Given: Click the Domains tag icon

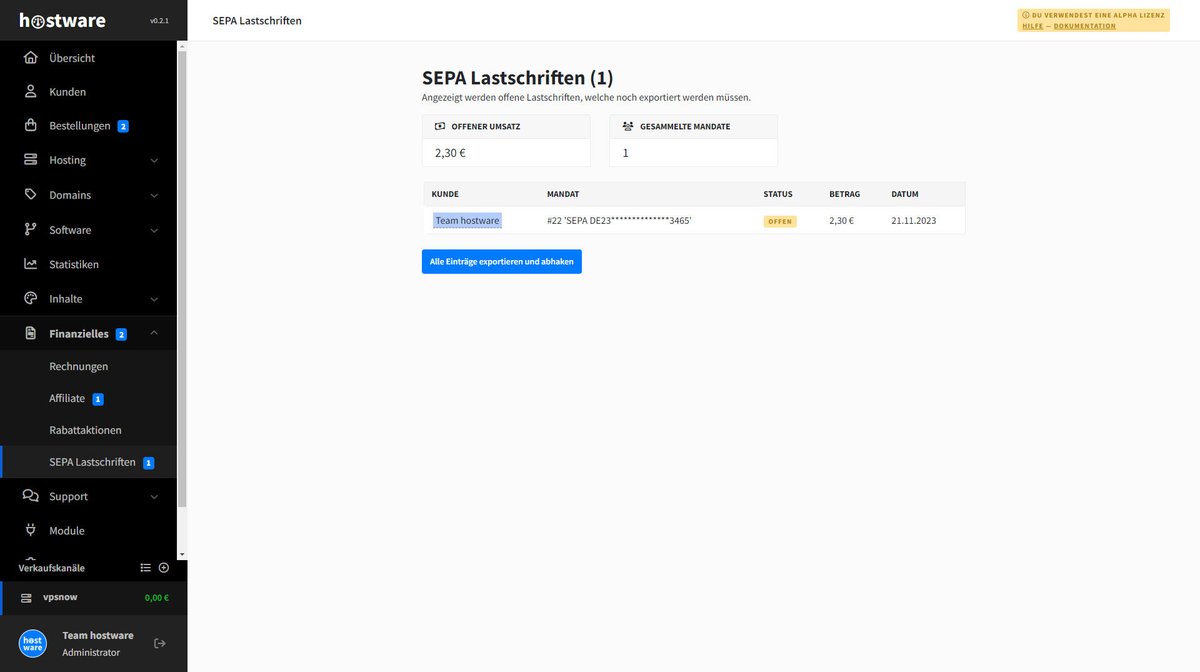Looking at the screenshot, I should coord(31,195).
